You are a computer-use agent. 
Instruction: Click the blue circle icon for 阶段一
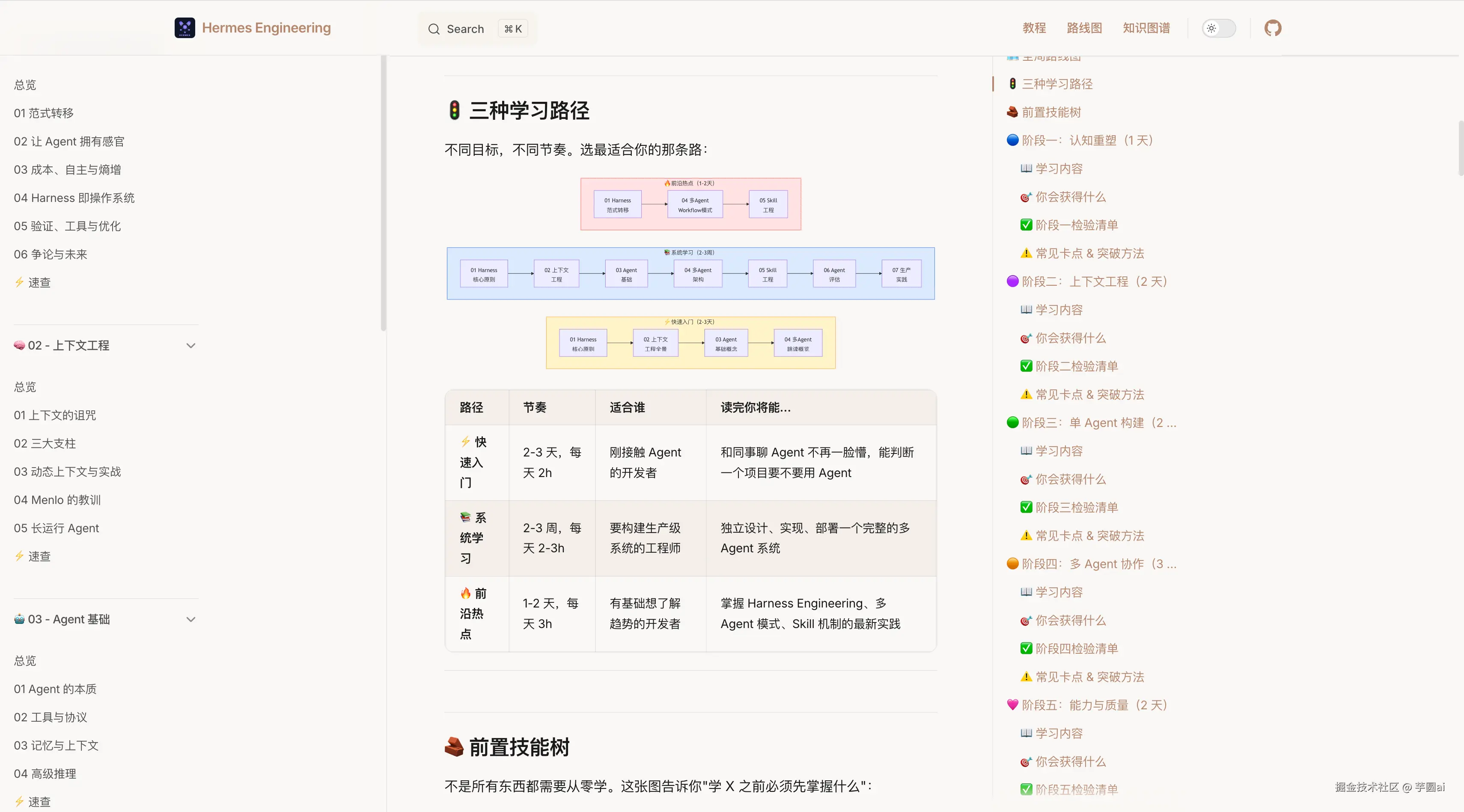click(1012, 140)
